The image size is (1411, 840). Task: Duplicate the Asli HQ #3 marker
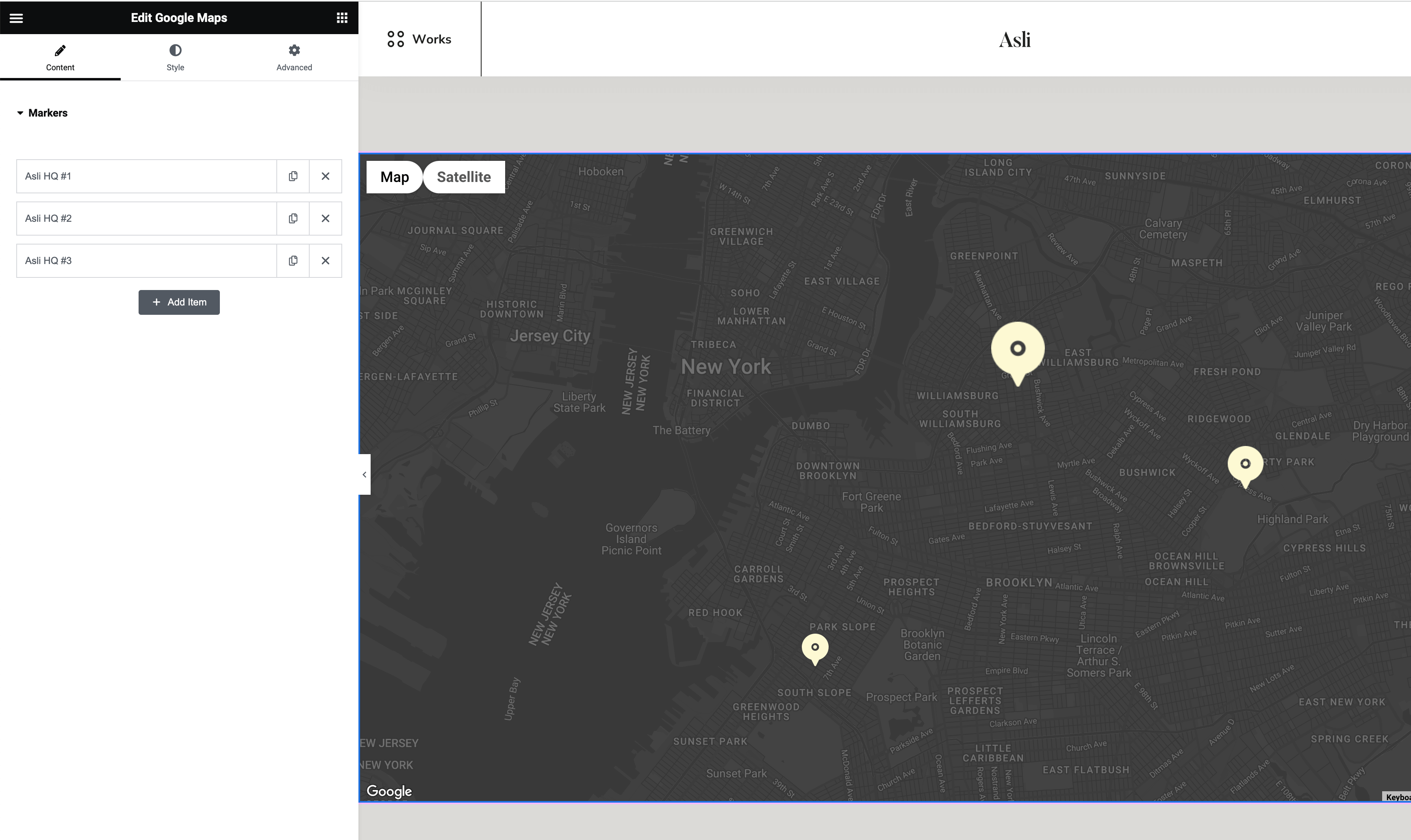(x=293, y=261)
